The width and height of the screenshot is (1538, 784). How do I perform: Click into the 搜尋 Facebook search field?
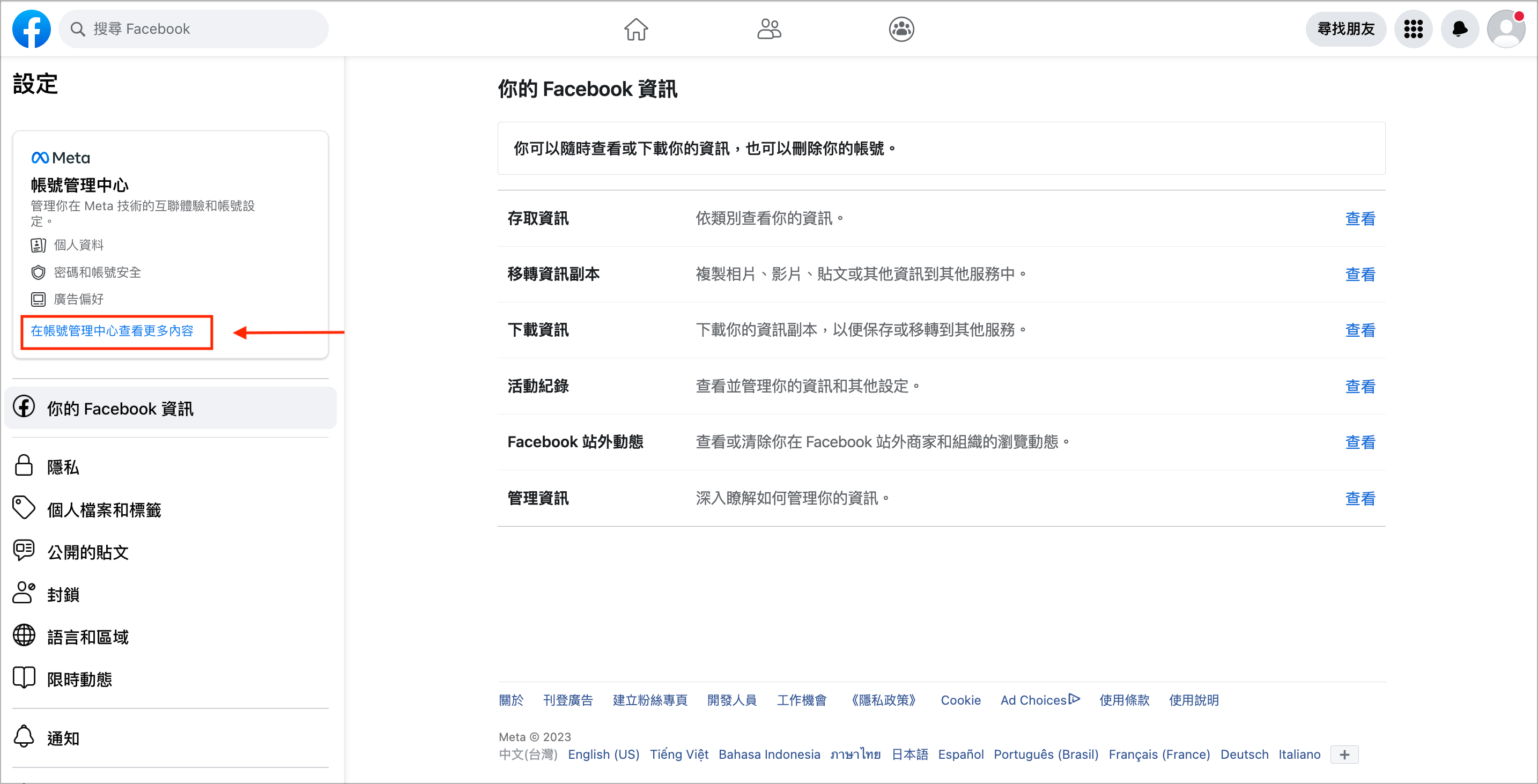coord(194,28)
